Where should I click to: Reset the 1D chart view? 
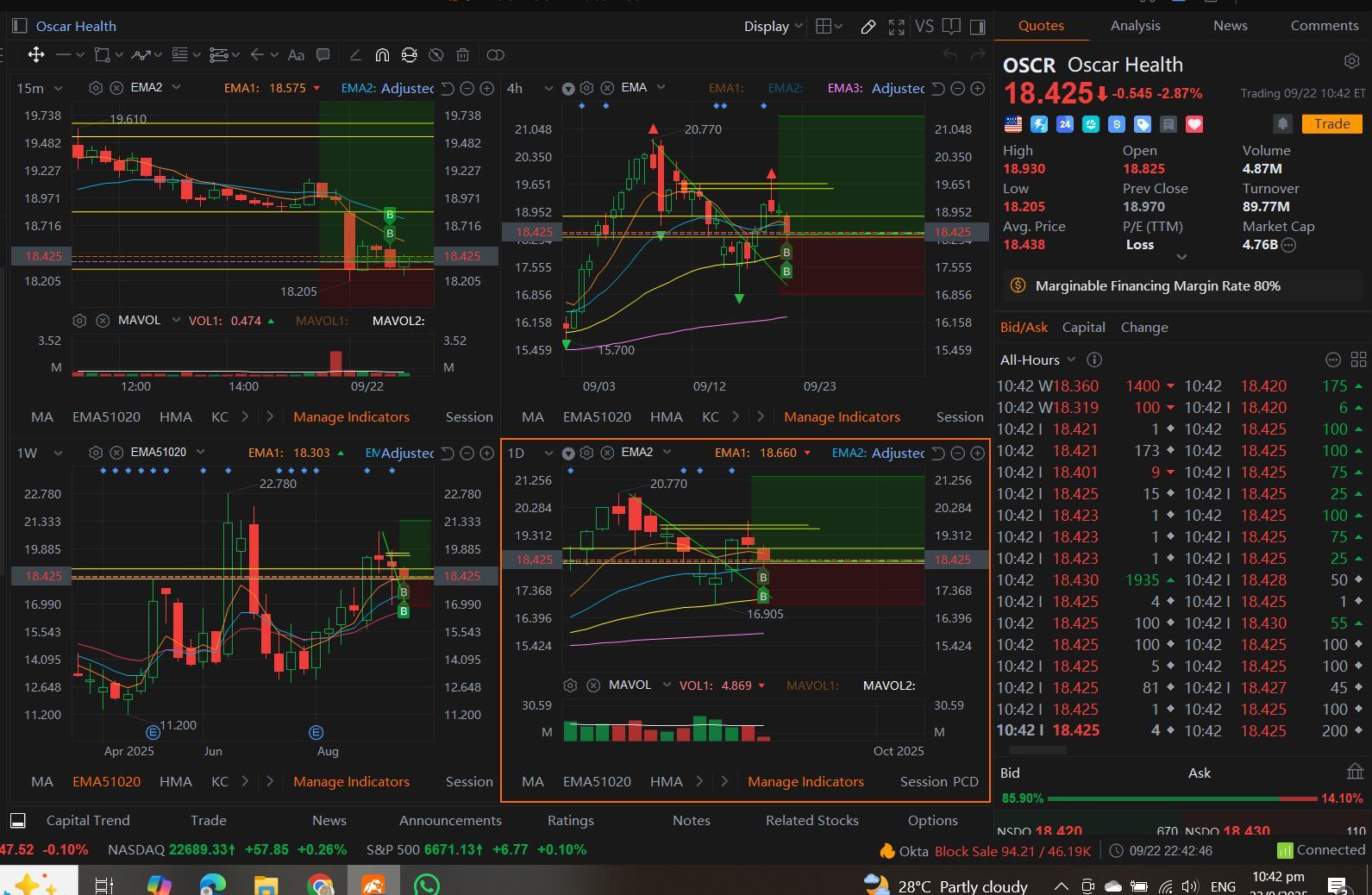937,453
